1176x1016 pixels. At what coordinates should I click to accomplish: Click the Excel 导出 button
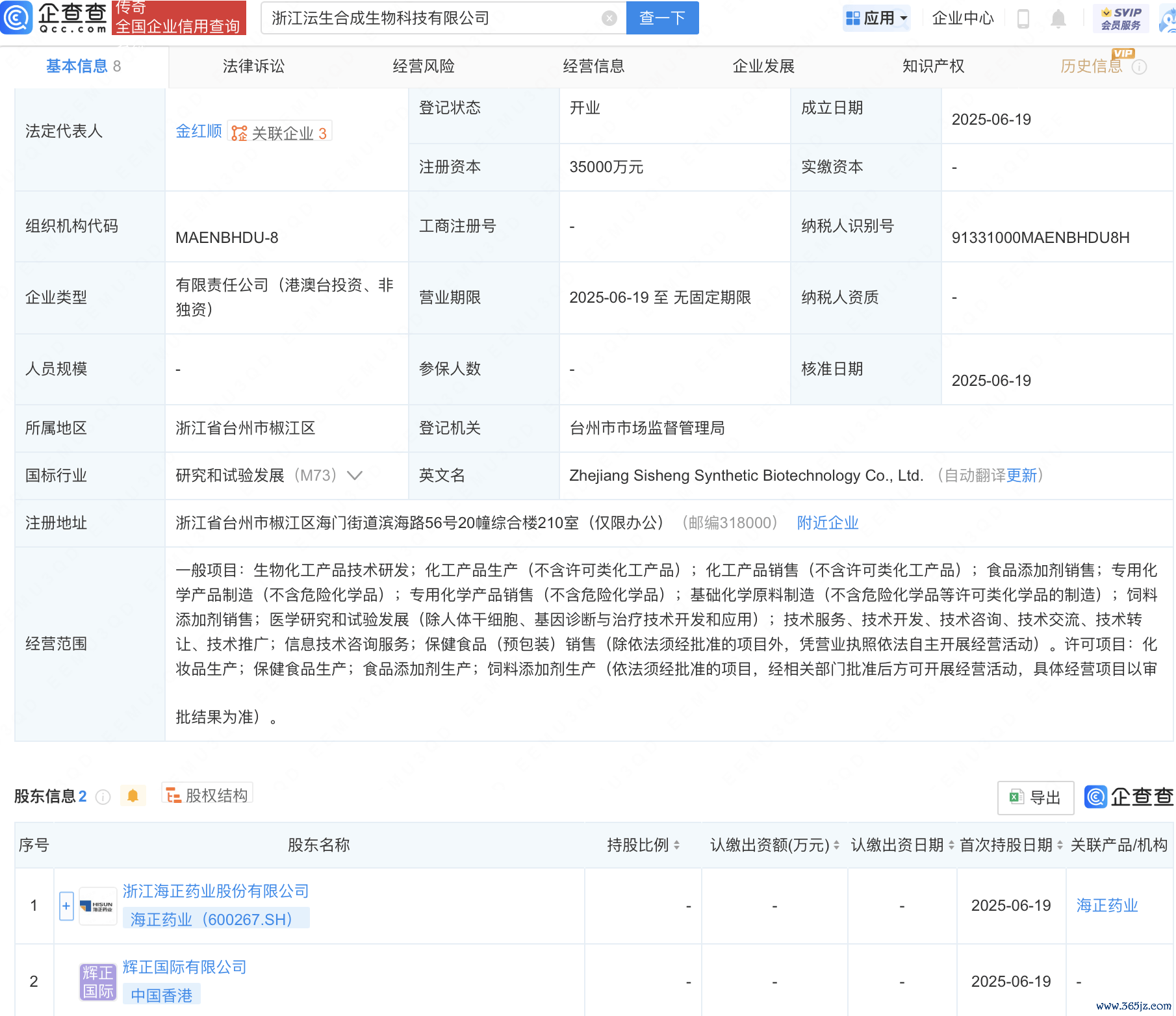point(1036,798)
